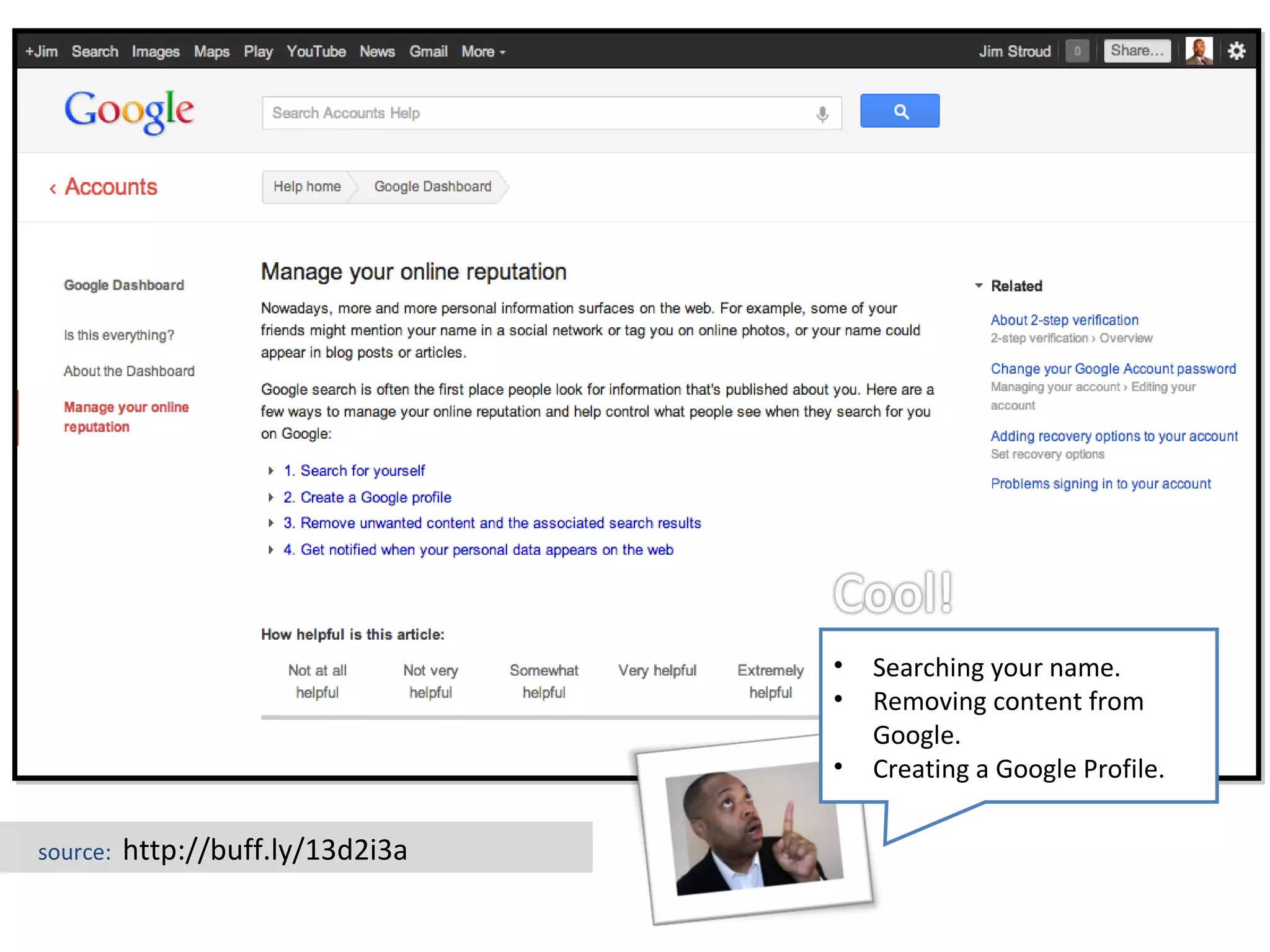Click the Jim Stroud account name
This screenshot has height=952, width=1270.
click(x=1015, y=51)
